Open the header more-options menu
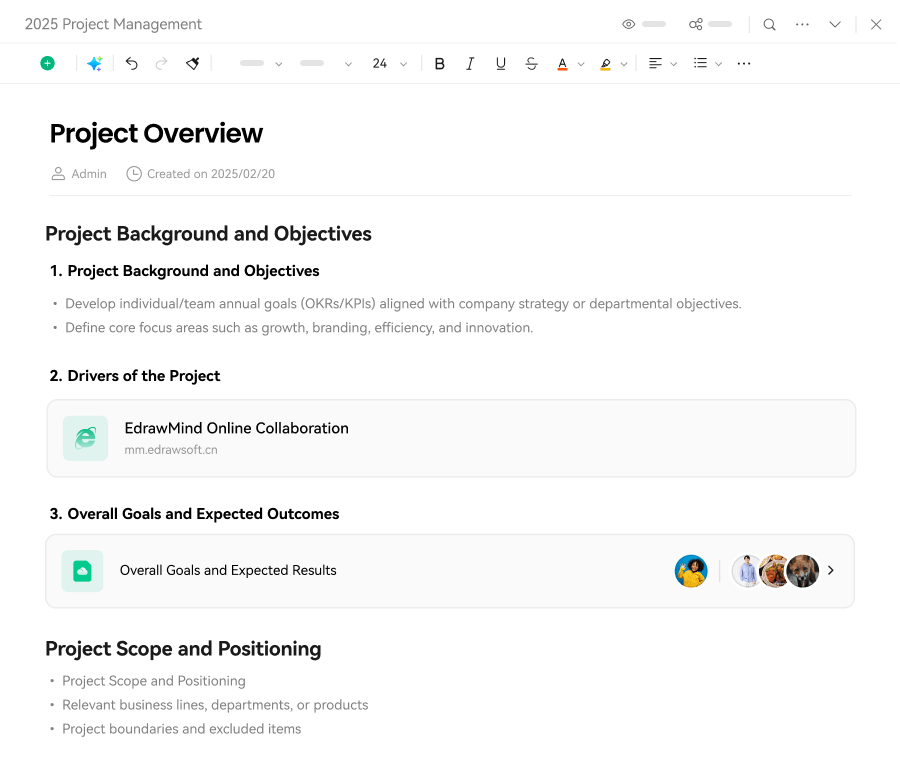The image size is (900, 762). [802, 24]
